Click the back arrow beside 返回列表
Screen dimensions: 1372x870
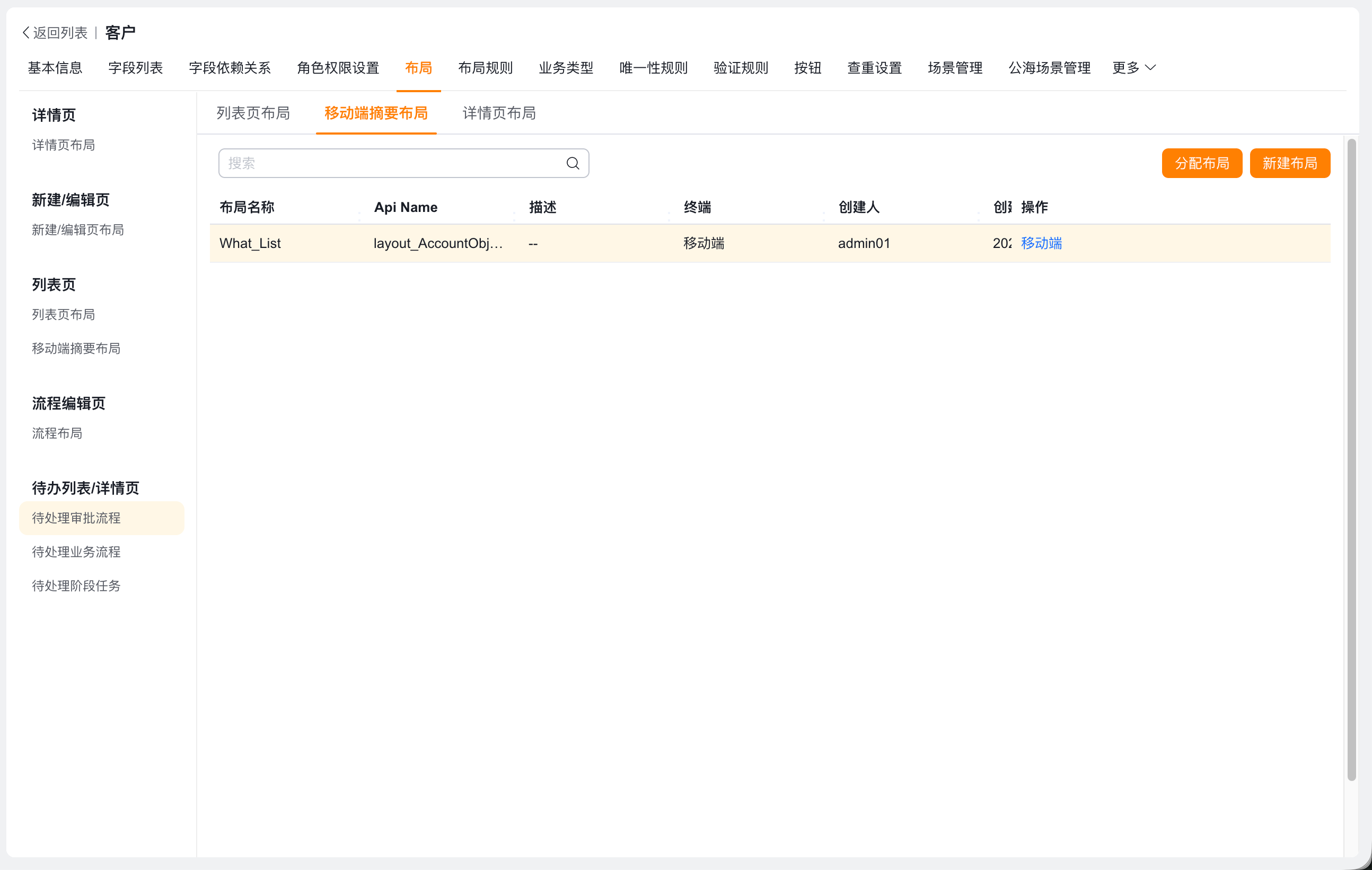(25, 33)
